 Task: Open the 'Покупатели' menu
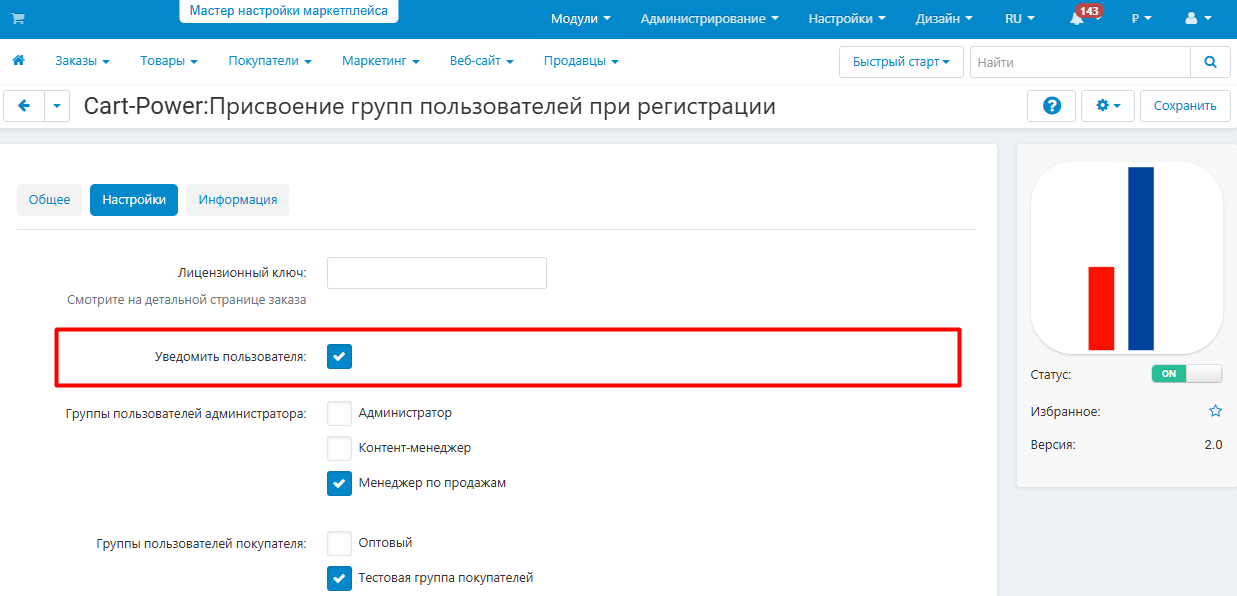click(270, 62)
